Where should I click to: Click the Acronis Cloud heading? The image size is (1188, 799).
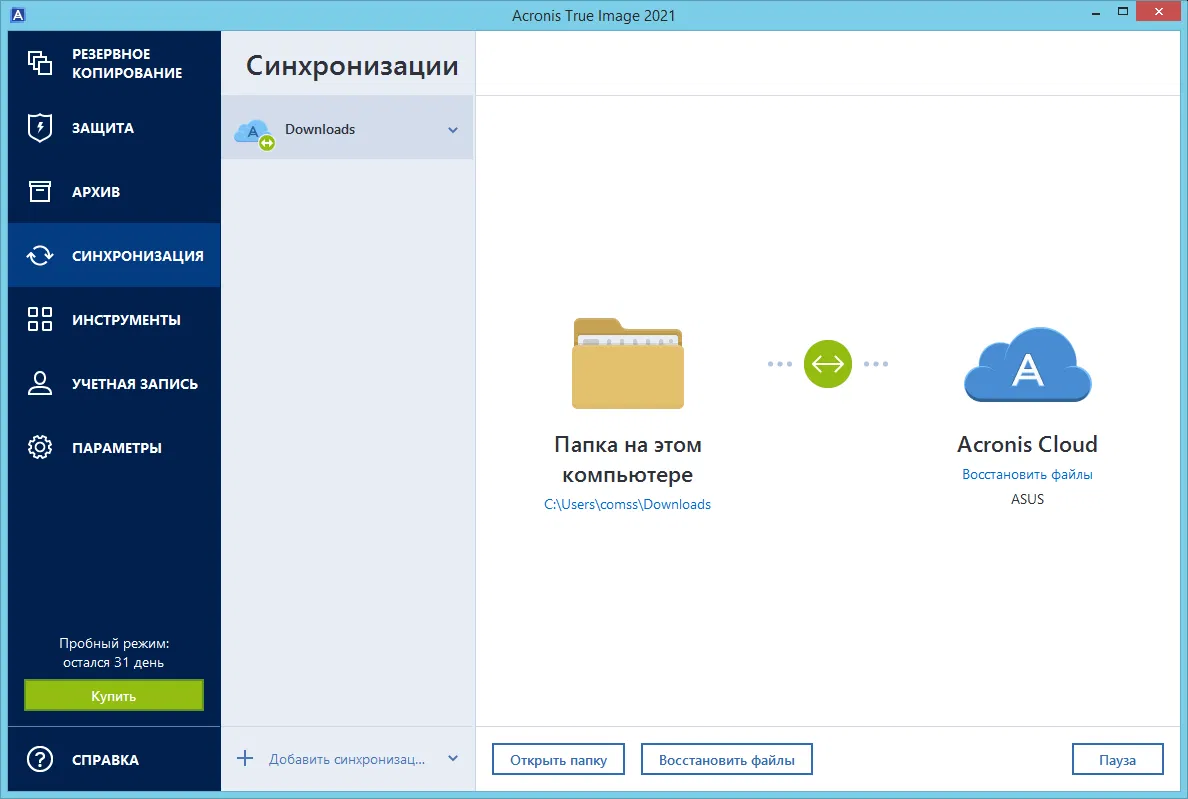[x=1027, y=444]
